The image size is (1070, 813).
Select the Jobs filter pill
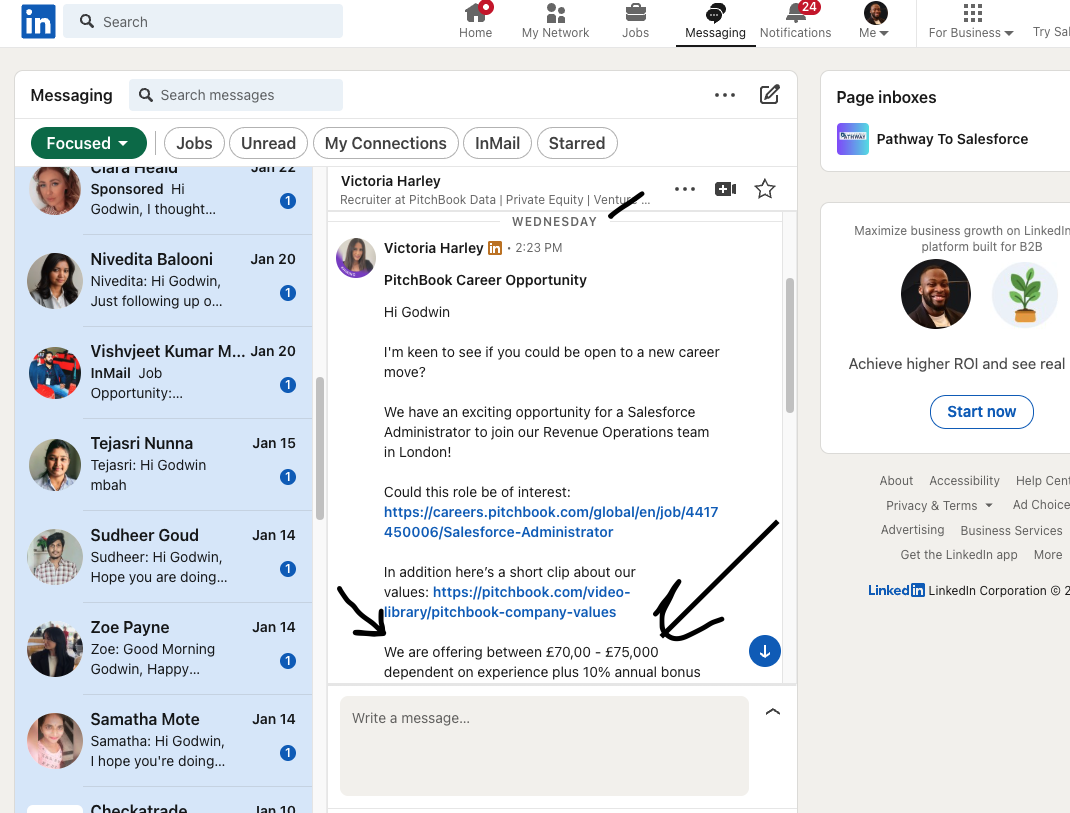(194, 143)
